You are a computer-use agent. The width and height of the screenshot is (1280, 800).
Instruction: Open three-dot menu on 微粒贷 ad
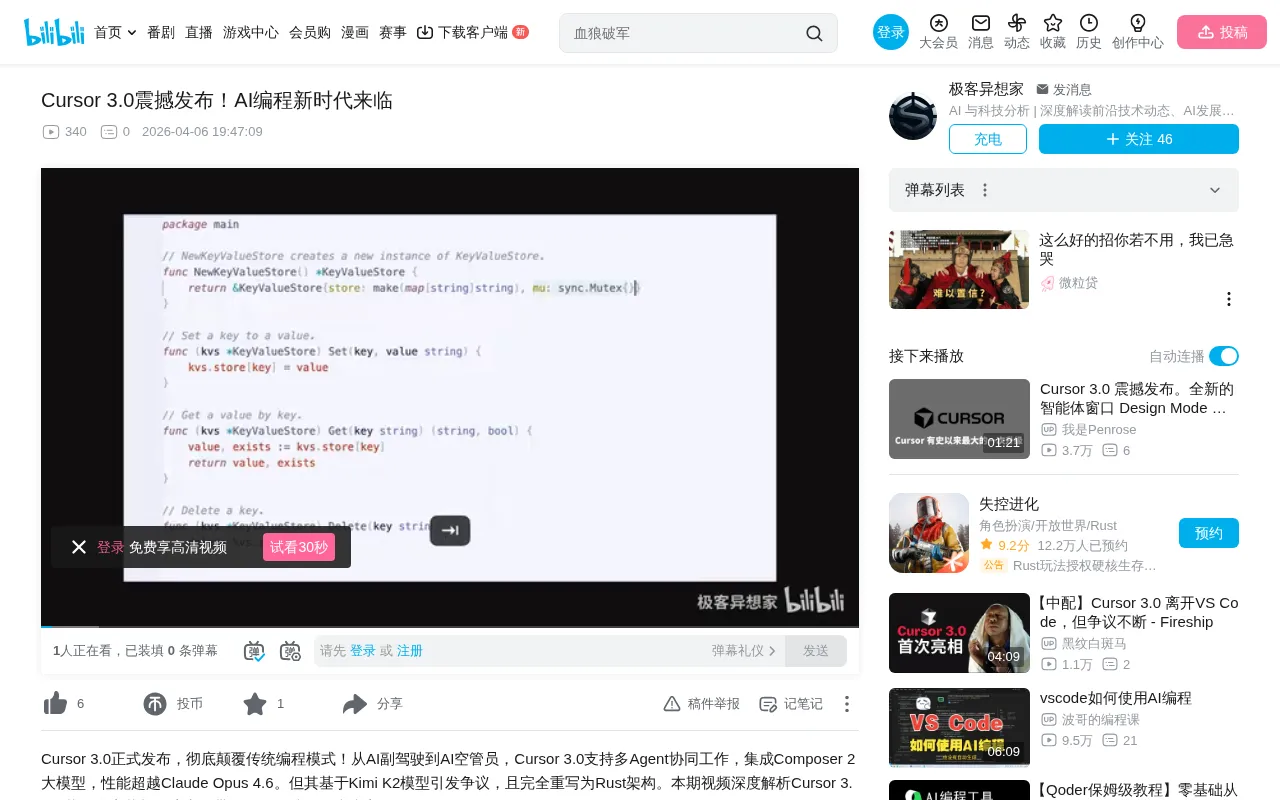(1229, 299)
